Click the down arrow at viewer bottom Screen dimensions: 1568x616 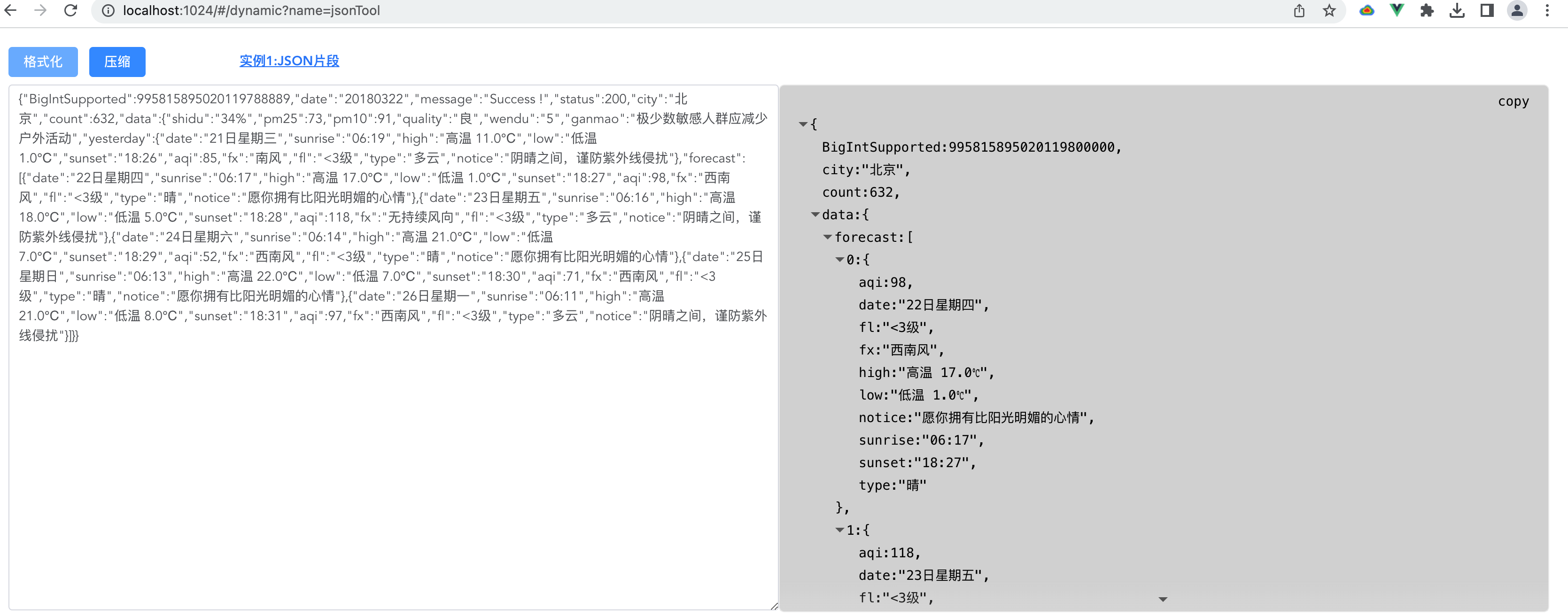[1163, 600]
